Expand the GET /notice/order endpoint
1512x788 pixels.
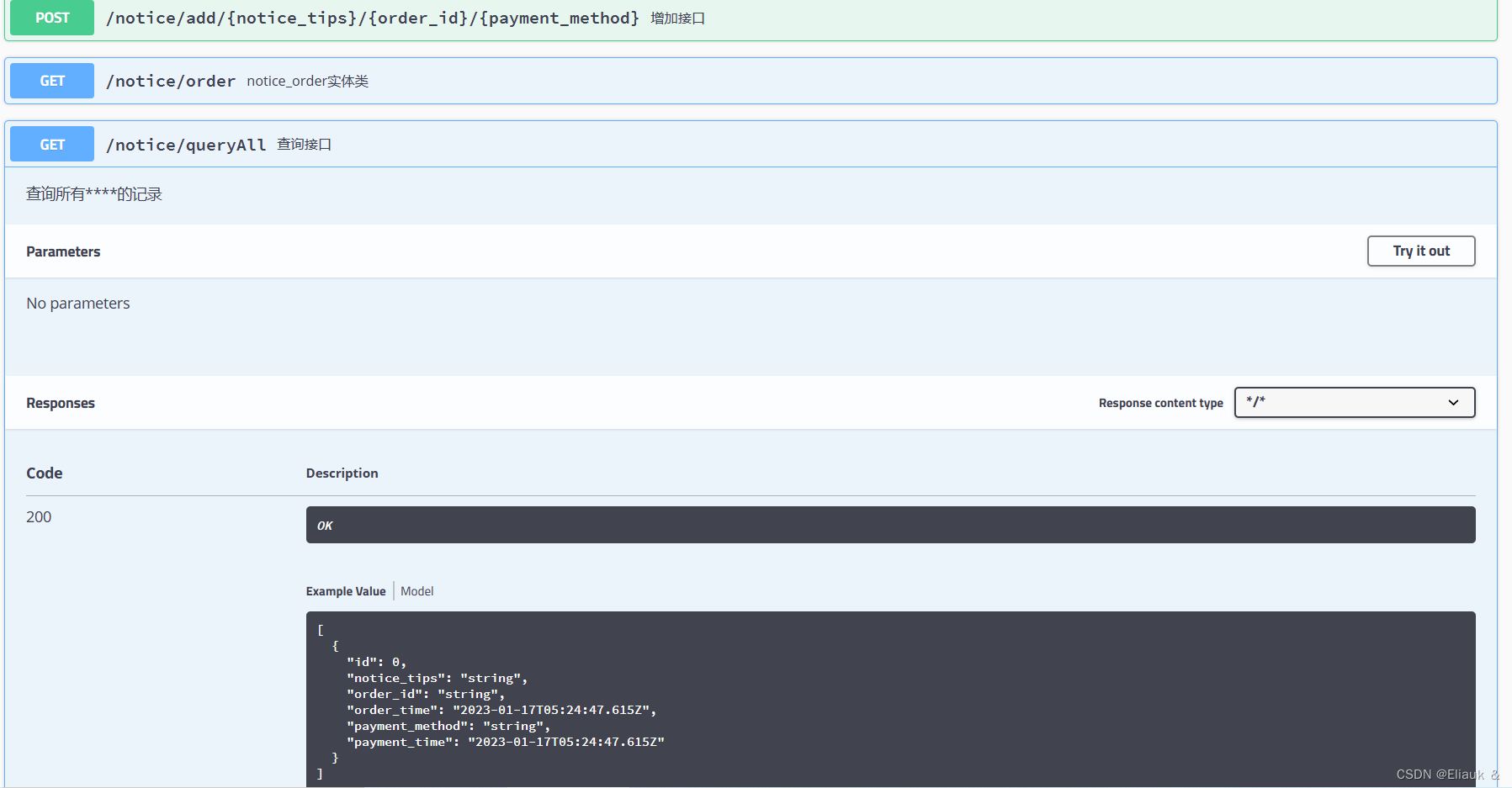tap(751, 81)
